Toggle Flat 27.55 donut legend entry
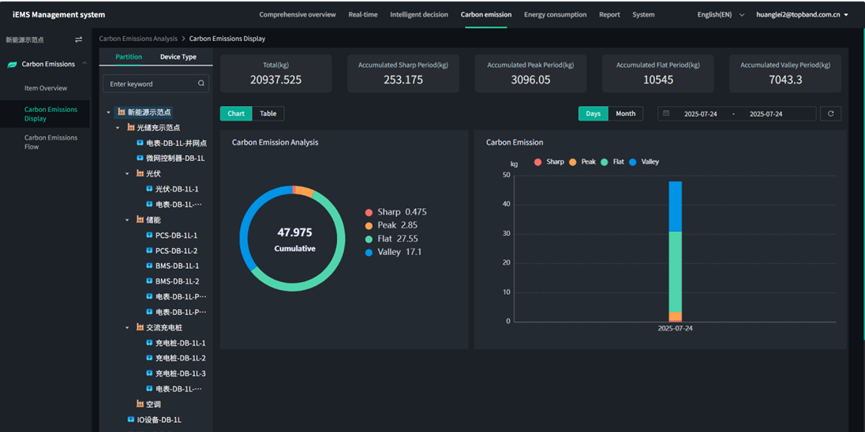865x432 pixels. tap(394, 239)
